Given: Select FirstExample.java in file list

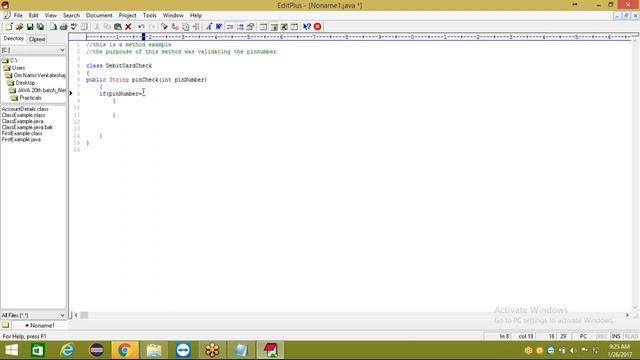Looking at the screenshot, I should [21, 140].
